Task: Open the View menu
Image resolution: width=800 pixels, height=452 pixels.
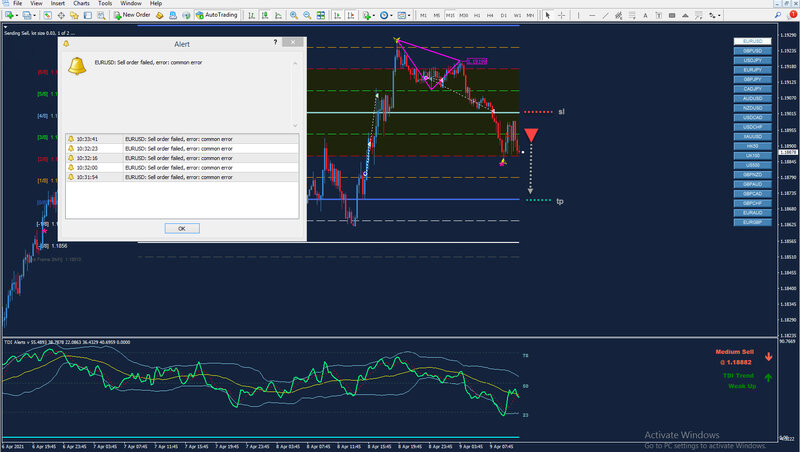Action: pyautogui.click(x=36, y=3)
